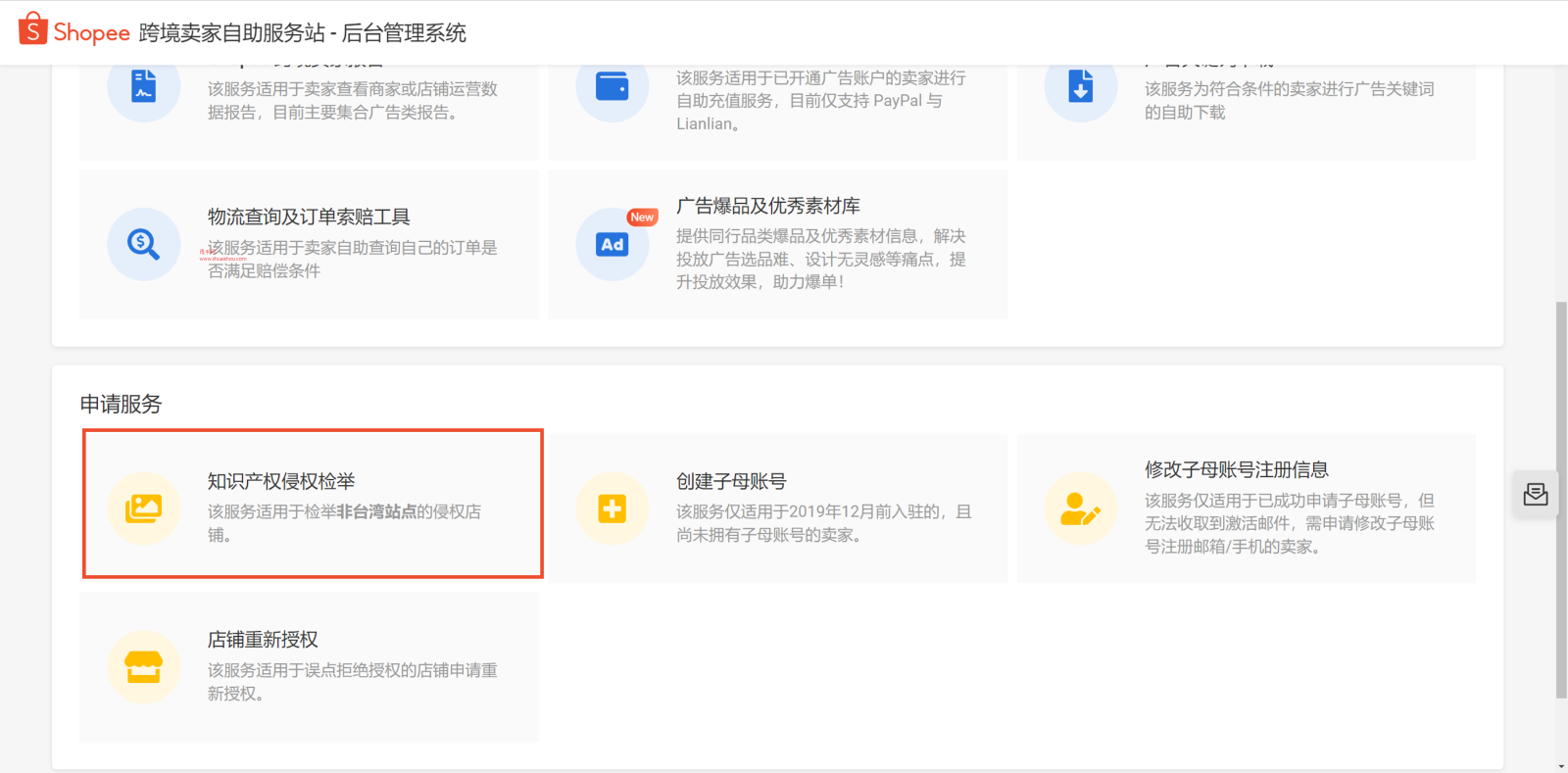
Task: Click the plus icon for 创建子母账号
Action: [612, 508]
